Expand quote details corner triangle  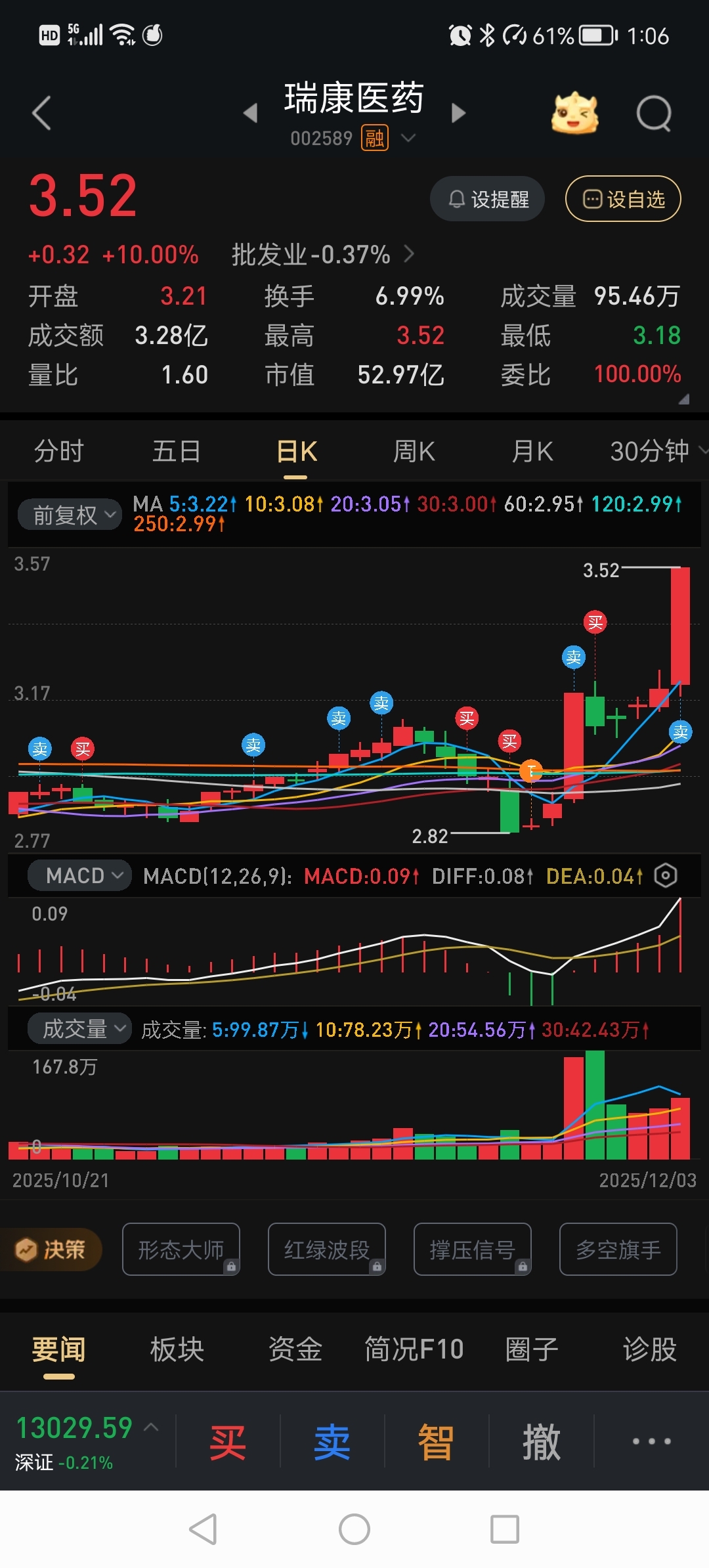(683, 399)
